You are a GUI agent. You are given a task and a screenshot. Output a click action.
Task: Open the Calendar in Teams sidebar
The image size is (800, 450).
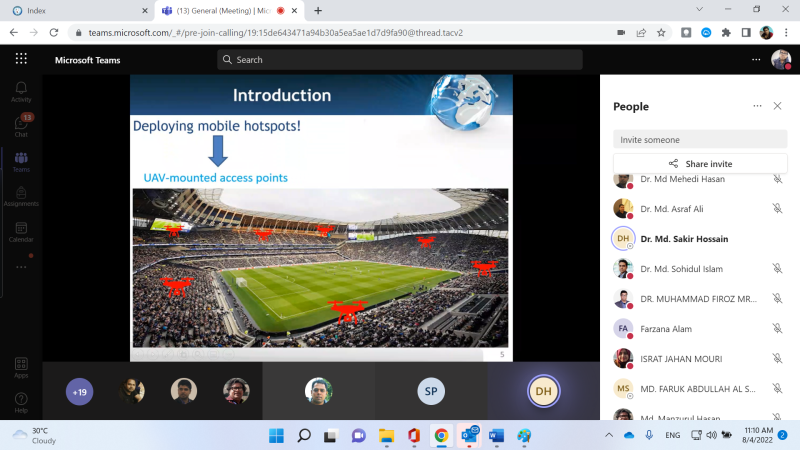pyautogui.click(x=21, y=232)
